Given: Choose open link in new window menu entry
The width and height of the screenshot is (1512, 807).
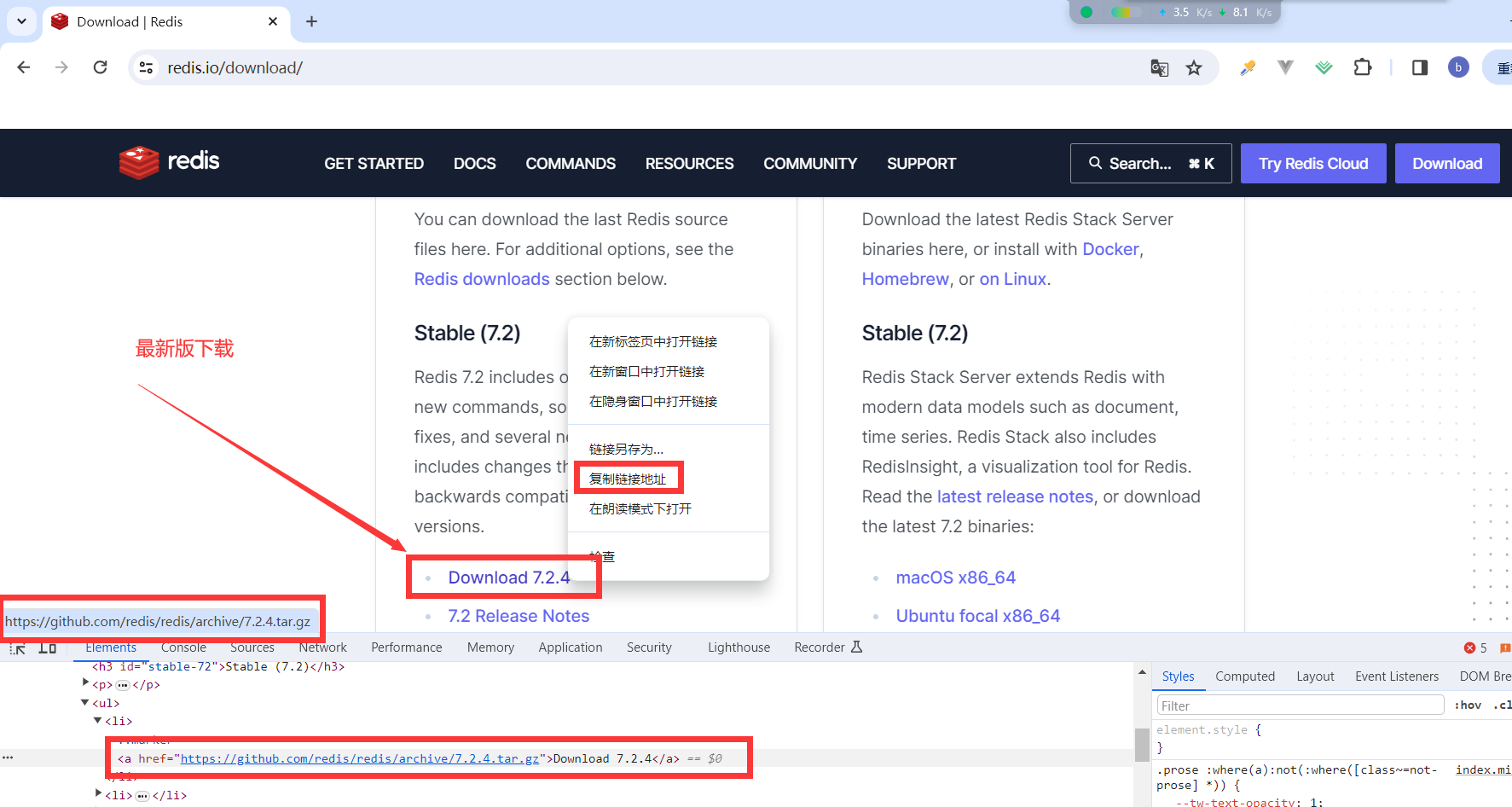Looking at the screenshot, I should [669, 371].
